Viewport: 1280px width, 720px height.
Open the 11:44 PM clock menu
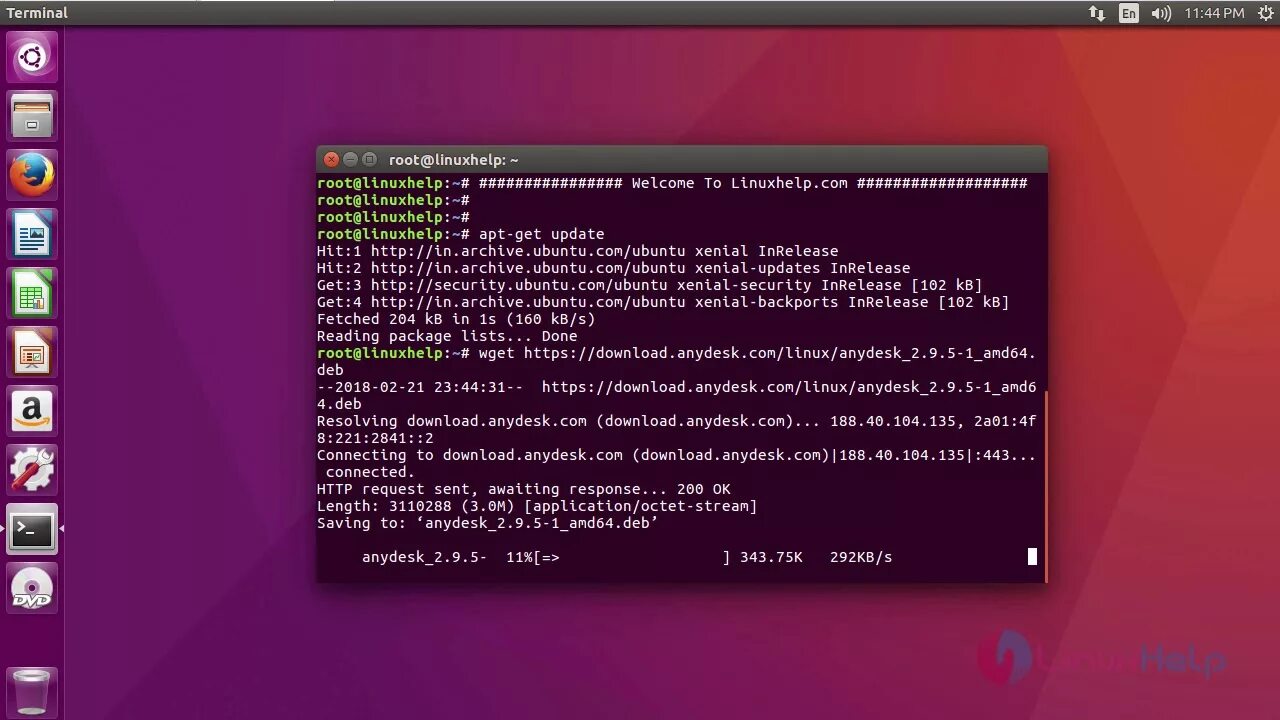[1214, 13]
